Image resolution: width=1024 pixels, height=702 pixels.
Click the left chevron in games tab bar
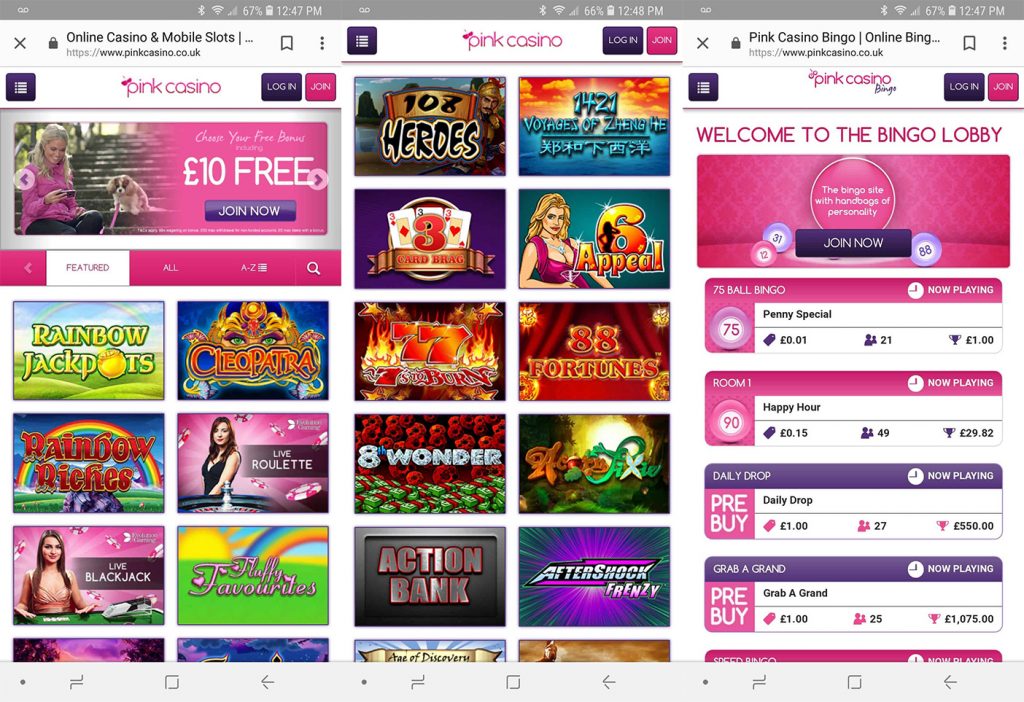click(x=28, y=268)
